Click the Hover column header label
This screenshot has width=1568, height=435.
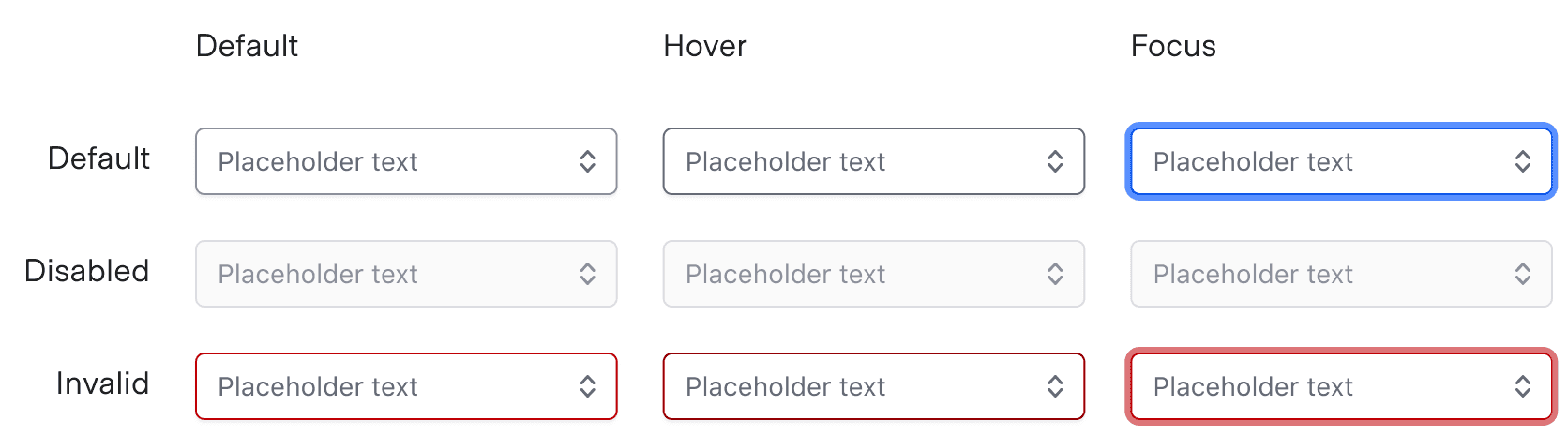tap(704, 46)
